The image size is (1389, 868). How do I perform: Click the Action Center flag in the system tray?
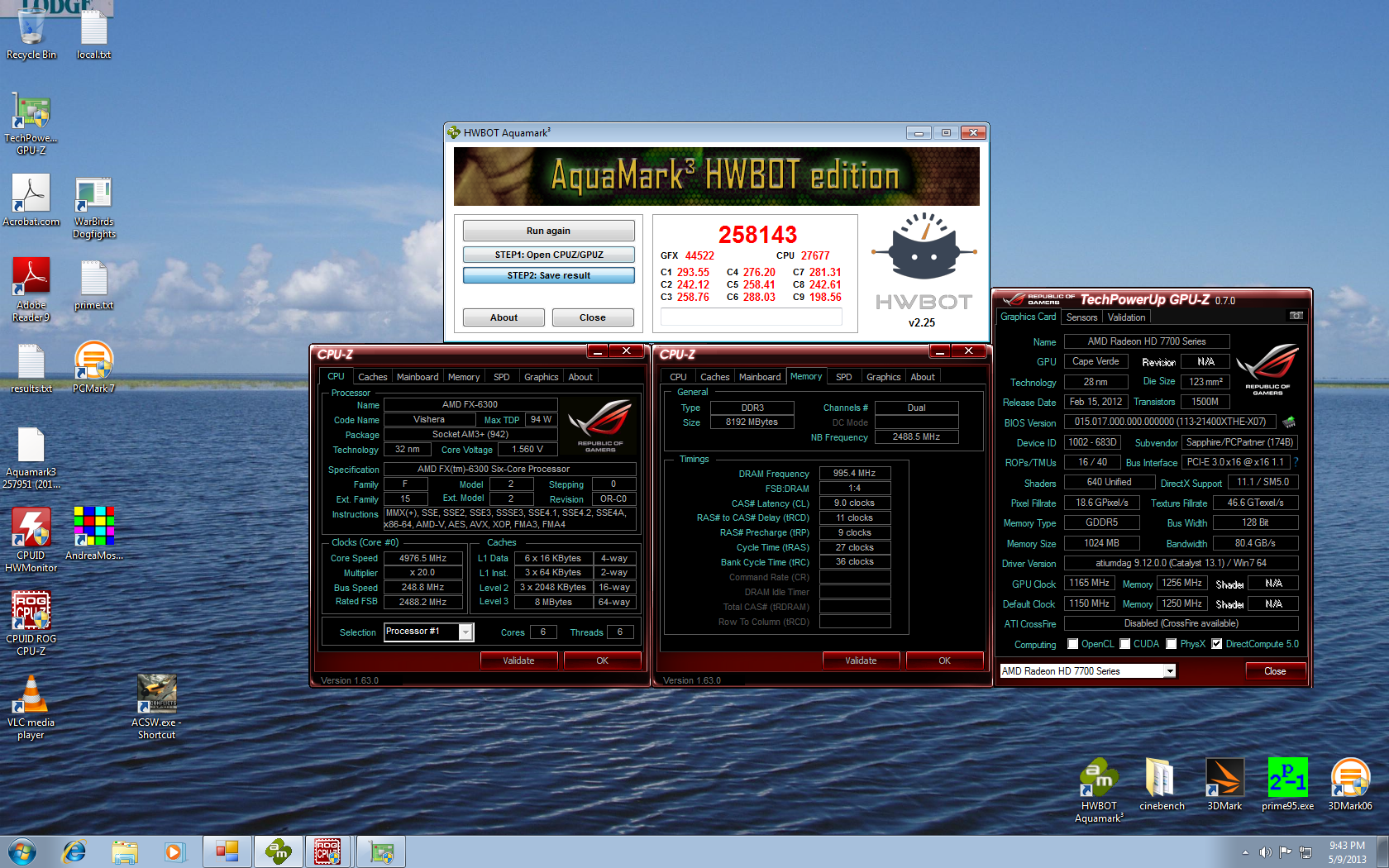click(x=1285, y=852)
